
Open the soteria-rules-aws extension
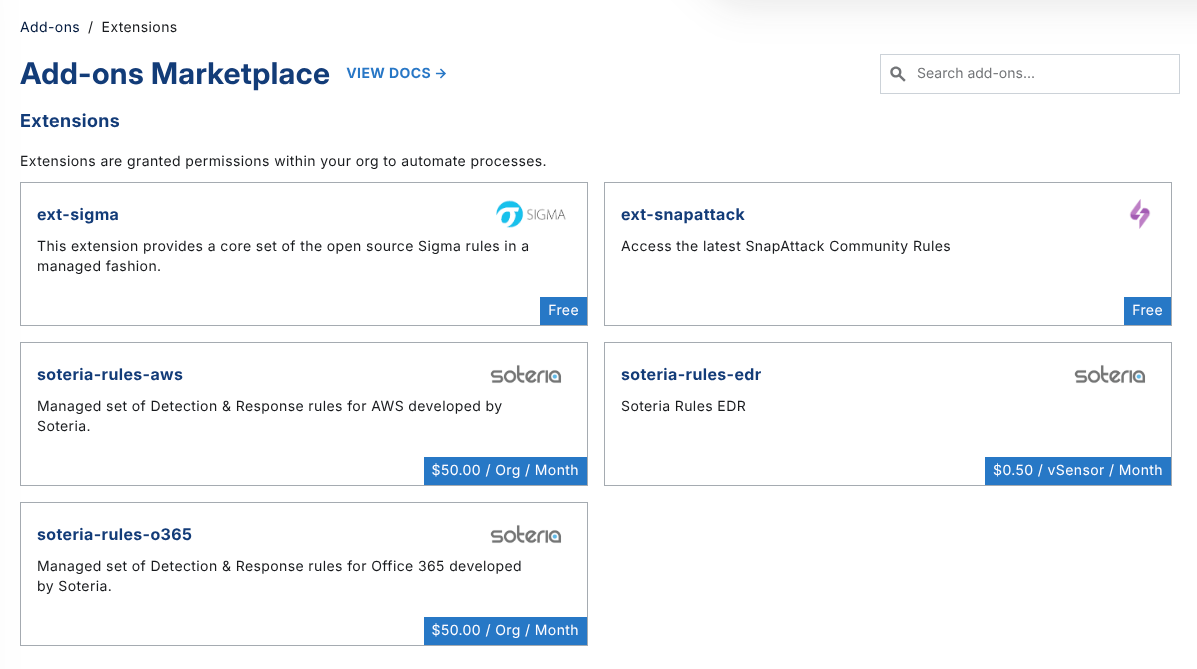coord(110,375)
